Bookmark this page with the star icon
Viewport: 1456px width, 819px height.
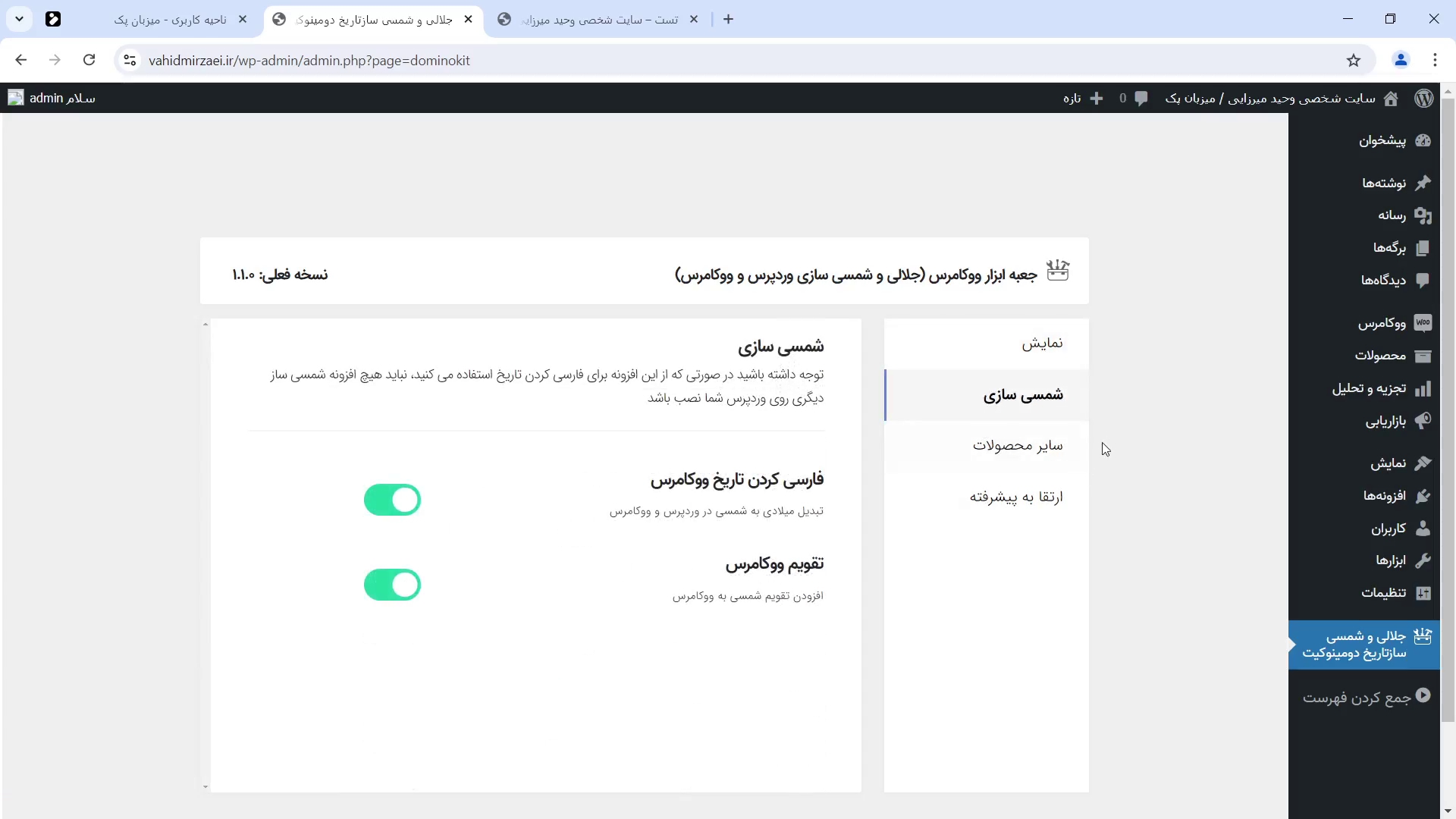(1354, 61)
